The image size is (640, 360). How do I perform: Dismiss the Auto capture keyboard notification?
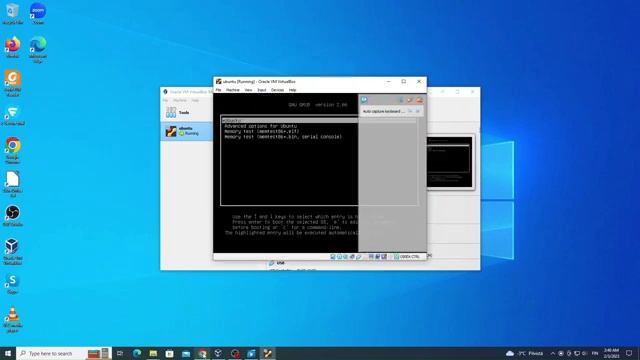[418, 111]
